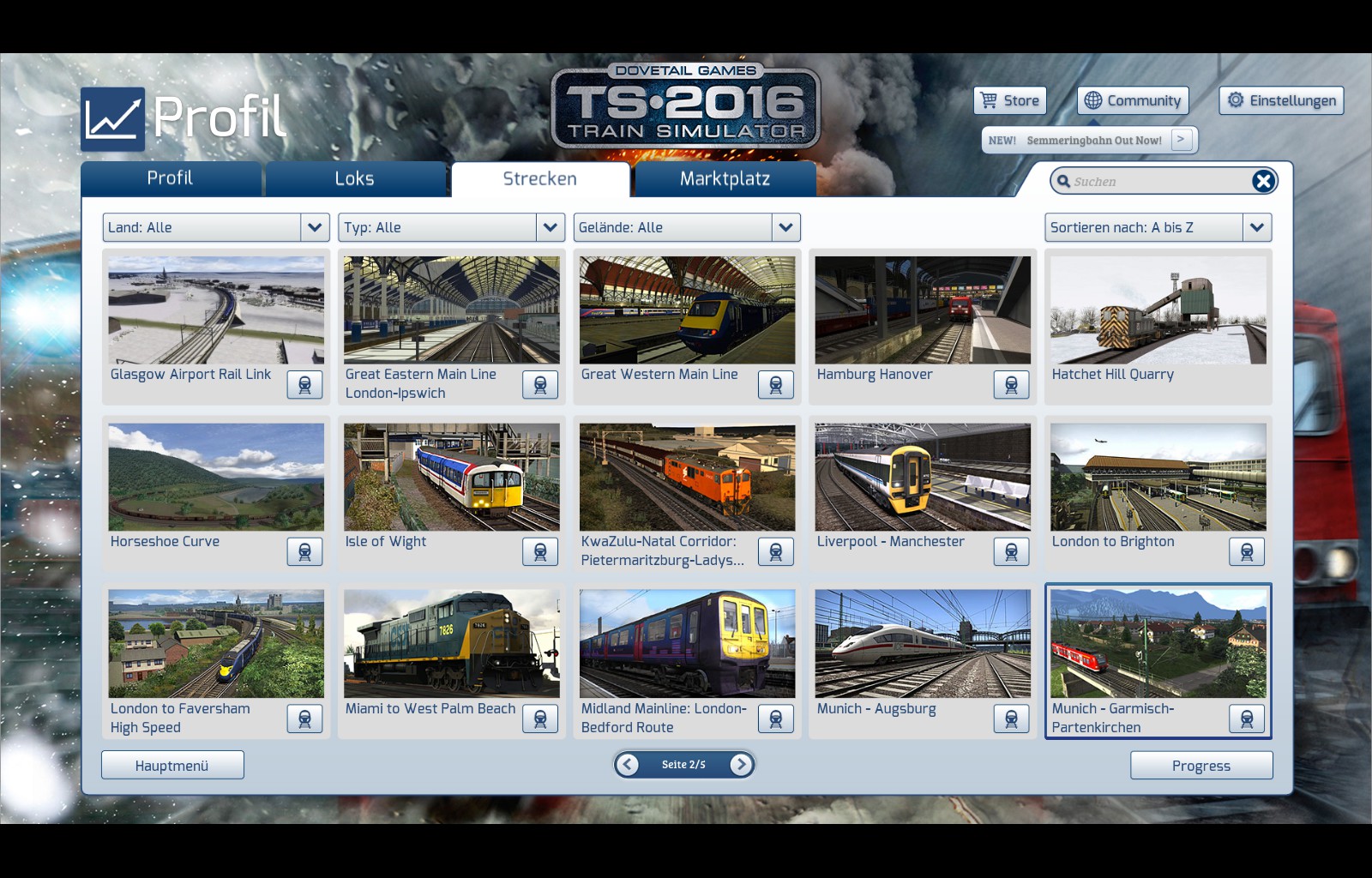
Task: Open train icon for Isle of Wight
Action: pos(540,552)
